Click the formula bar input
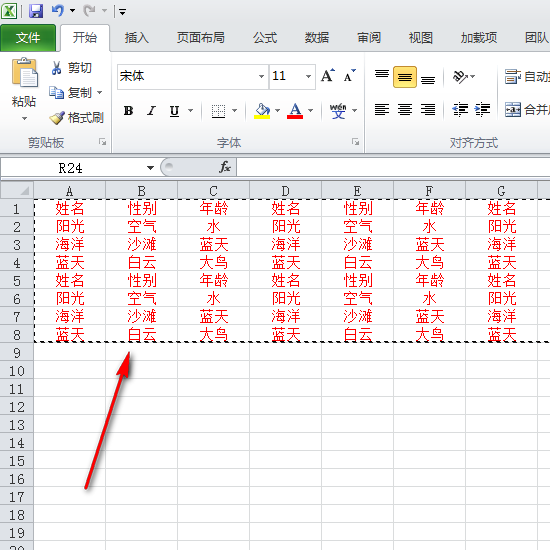 pyautogui.click(x=393, y=167)
